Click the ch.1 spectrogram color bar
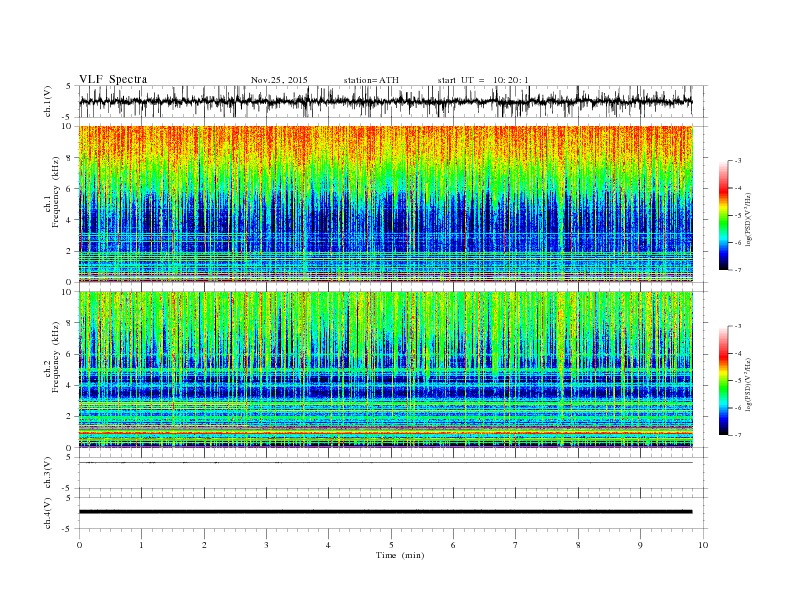 [723, 215]
